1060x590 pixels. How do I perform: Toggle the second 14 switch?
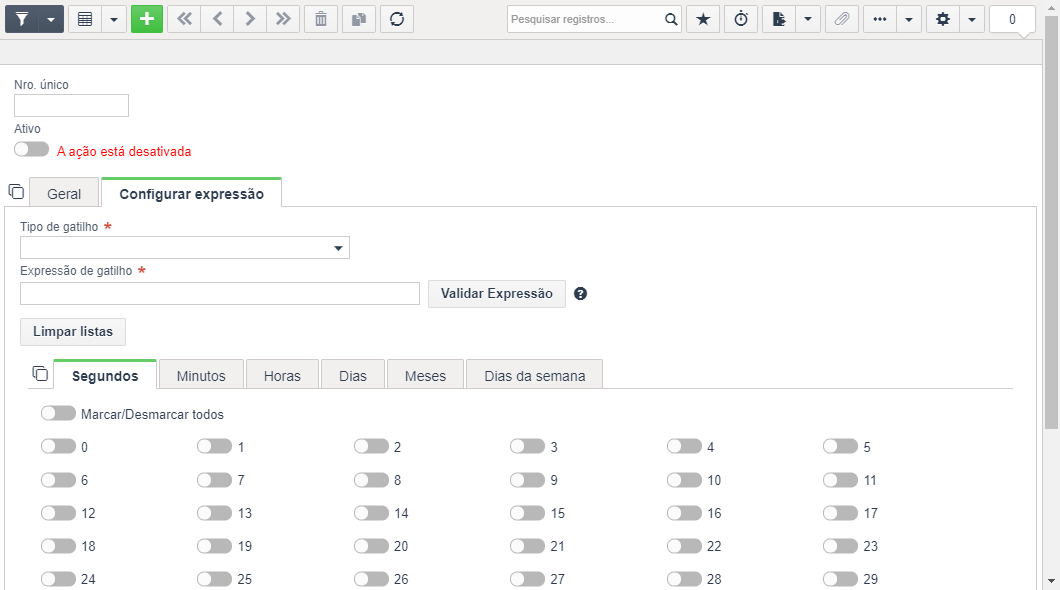371,512
